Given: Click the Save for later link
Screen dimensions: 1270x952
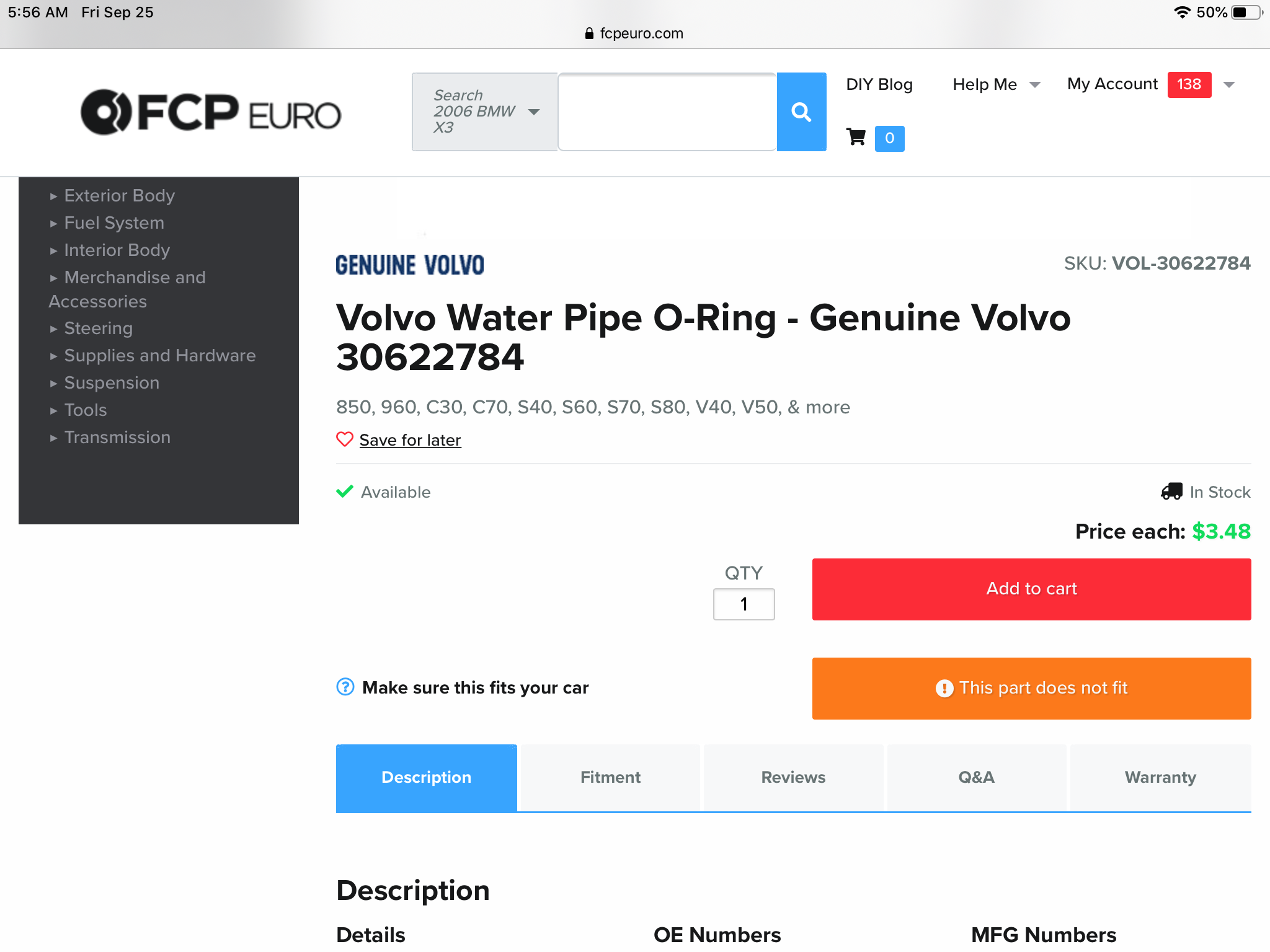Looking at the screenshot, I should point(410,440).
